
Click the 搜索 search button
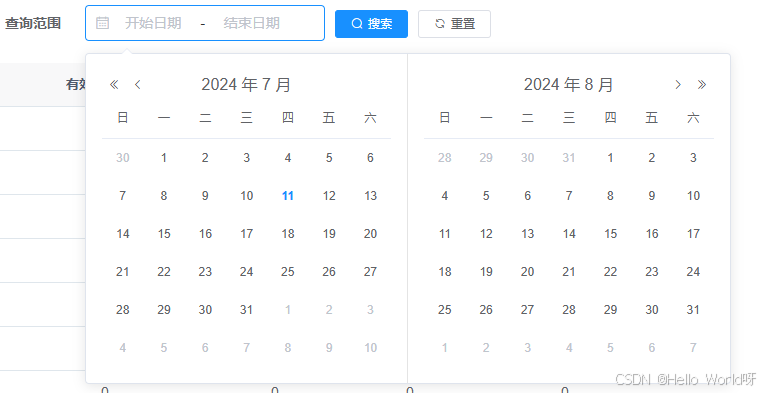click(x=371, y=24)
